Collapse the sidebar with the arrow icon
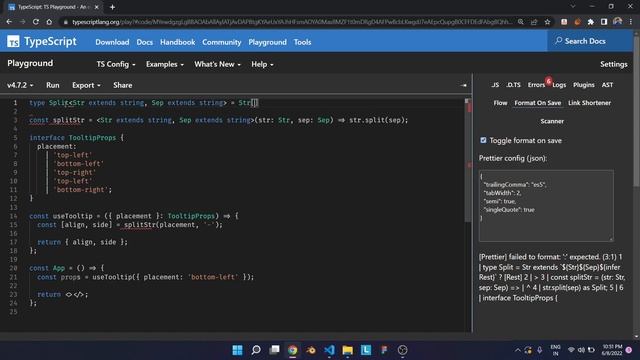This screenshot has height=360, width=640. tap(464, 85)
